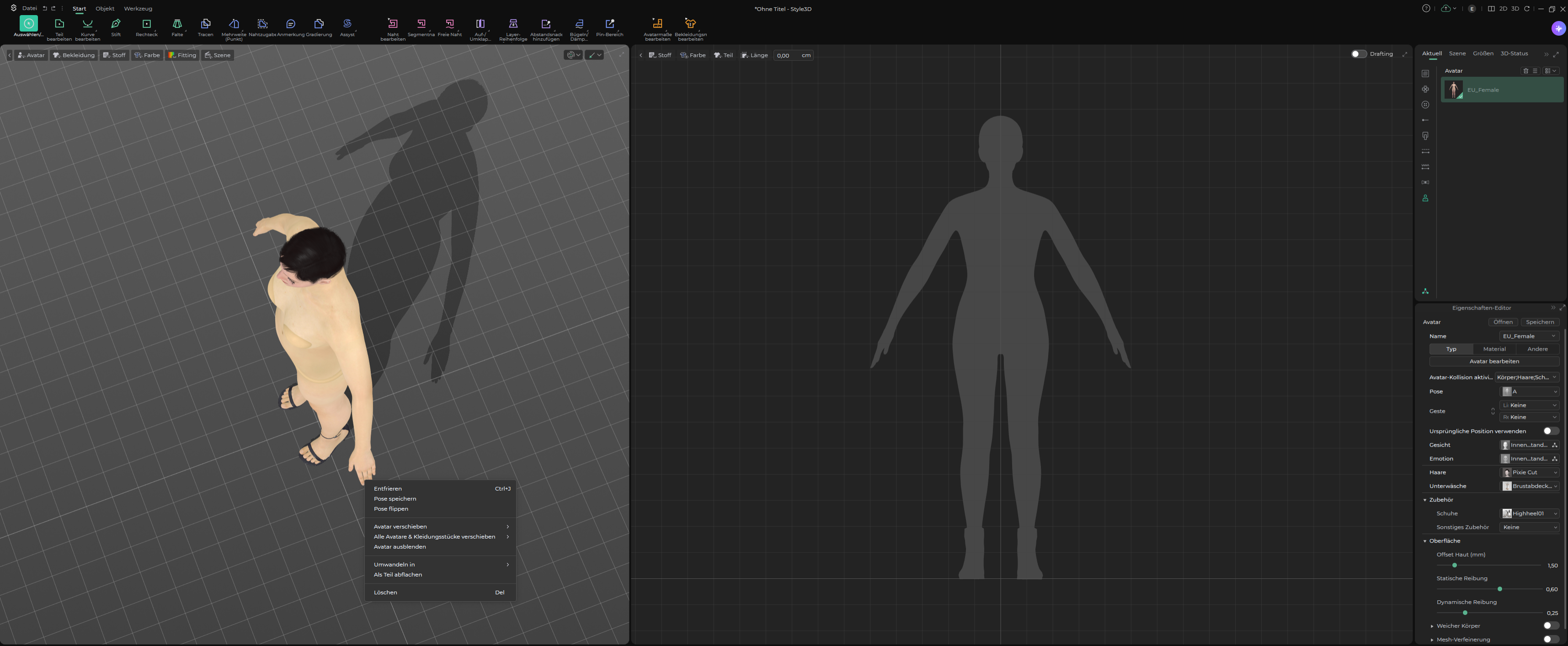Viewport: 1568px width, 646px height.
Task: Toggle the Drafting switch
Action: click(1359, 53)
